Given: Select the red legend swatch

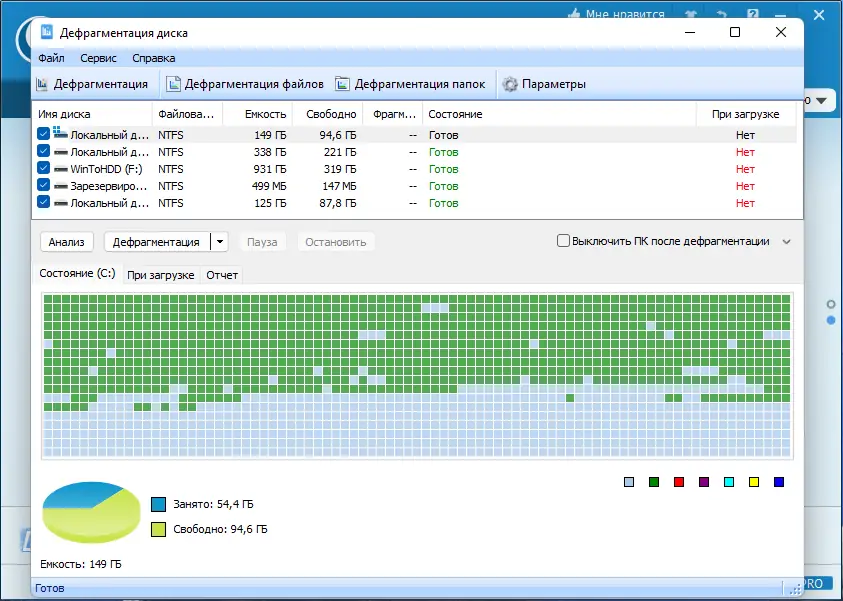Looking at the screenshot, I should 679,482.
